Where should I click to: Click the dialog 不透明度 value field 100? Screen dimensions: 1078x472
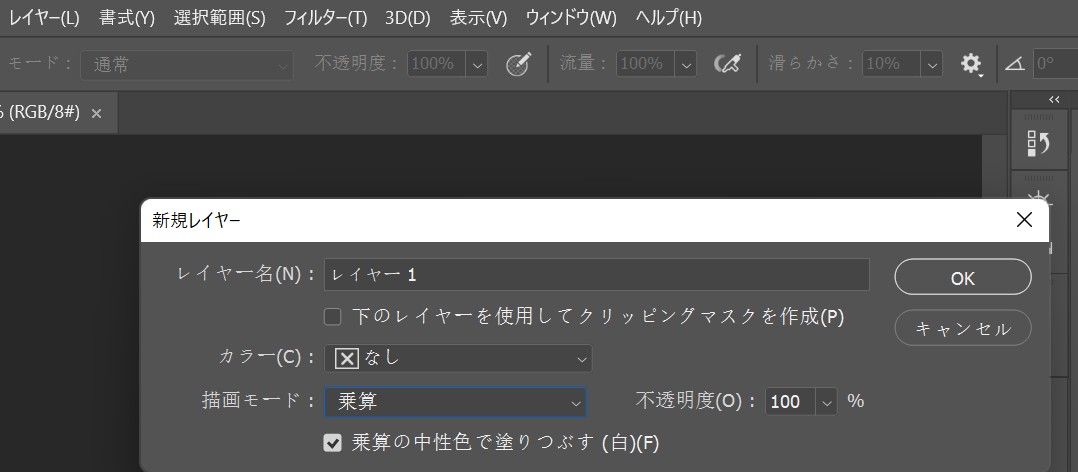(791, 401)
